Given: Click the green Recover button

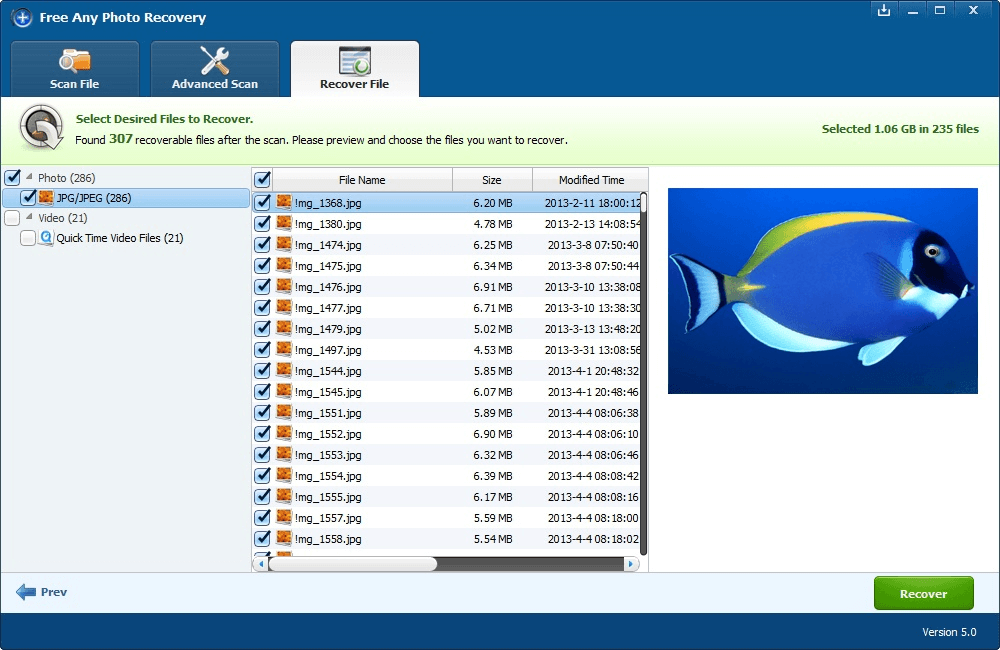Looking at the screenshot, I should pos(923,592).
